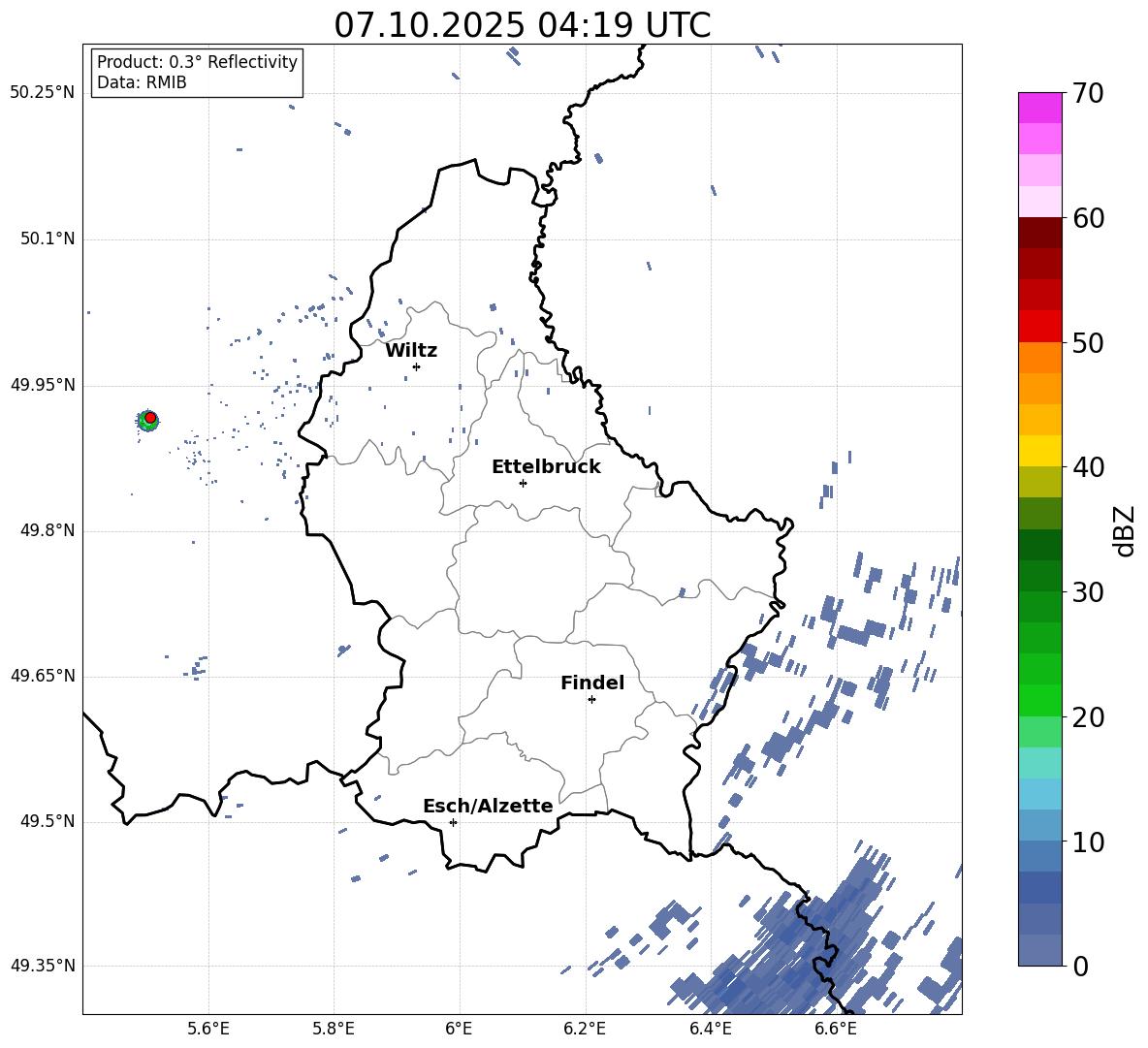This screenshot has height=1048, width=1148.
Task: Click the 'Data: RMIB' legend line
Action: click(x=142, y=82)
